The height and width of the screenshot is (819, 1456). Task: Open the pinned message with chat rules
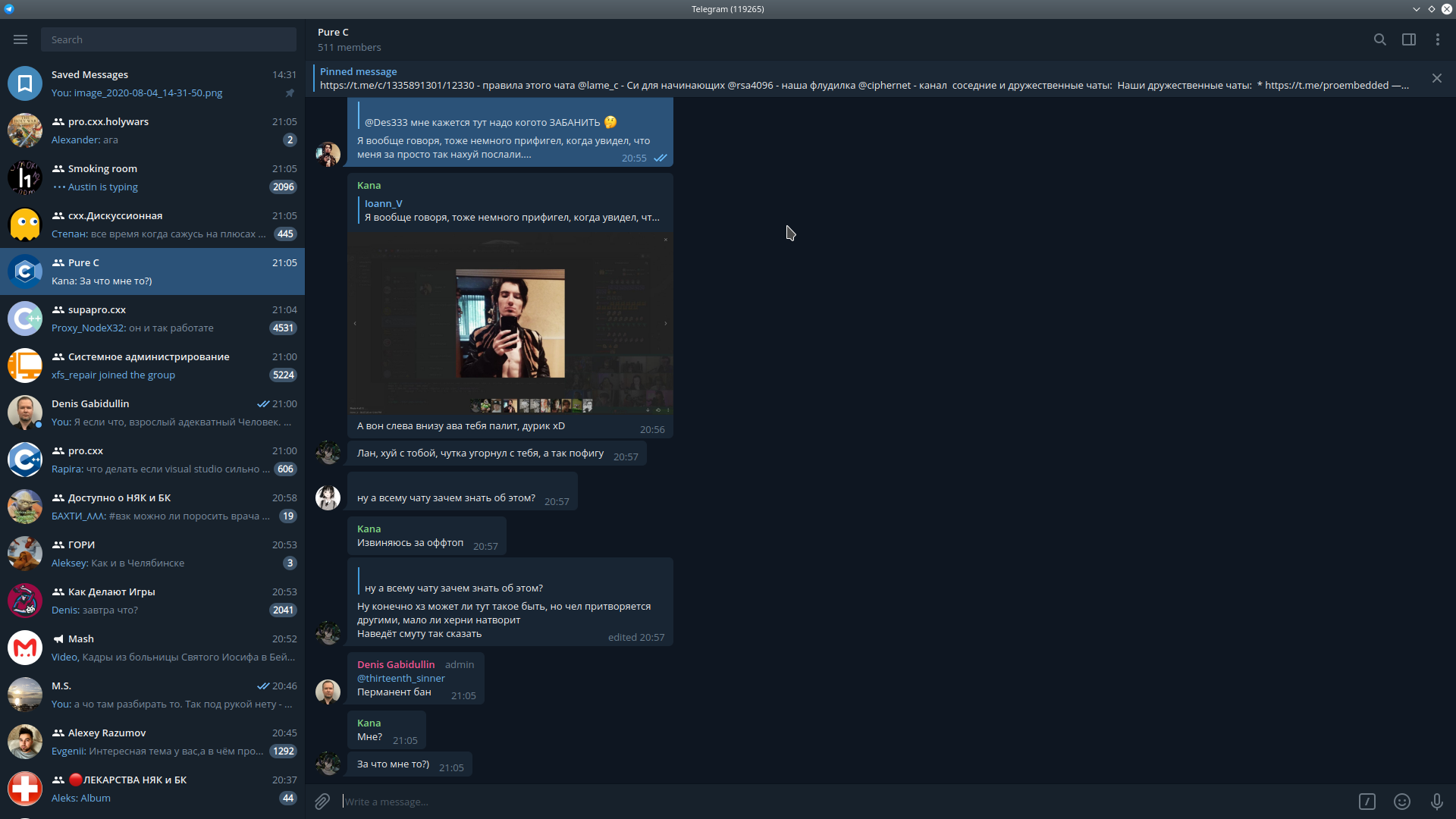[x=864, y=78]
